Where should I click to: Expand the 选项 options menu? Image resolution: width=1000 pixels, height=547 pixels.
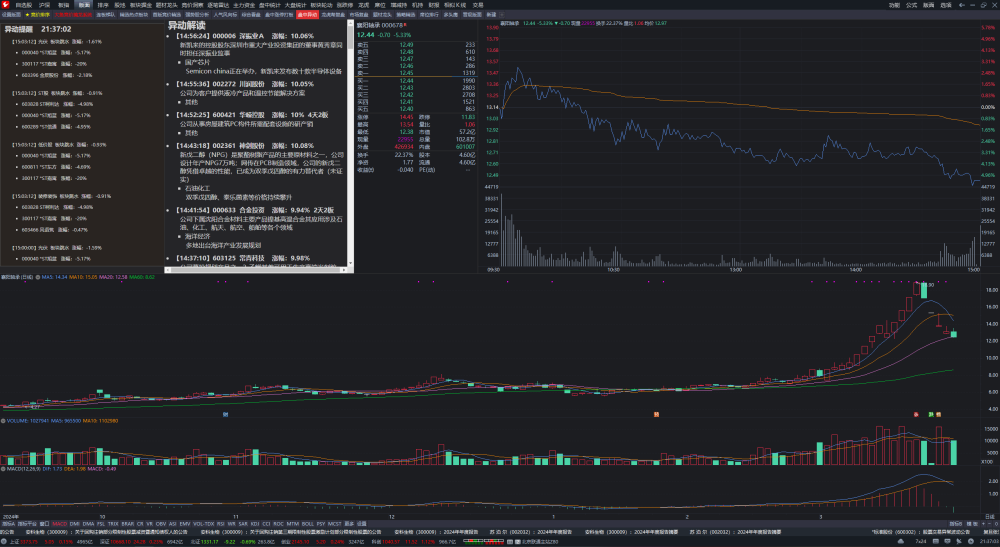pyautogui.click(x=946, y=5)
